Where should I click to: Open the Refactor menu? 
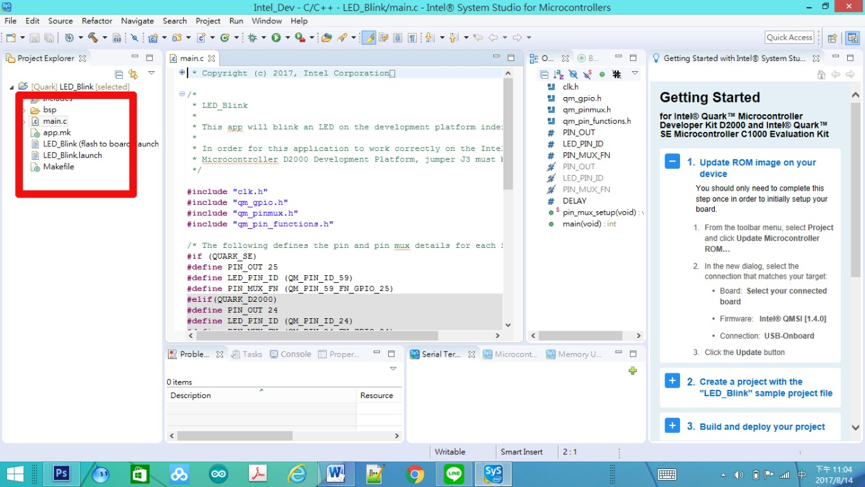click(97, 21)
